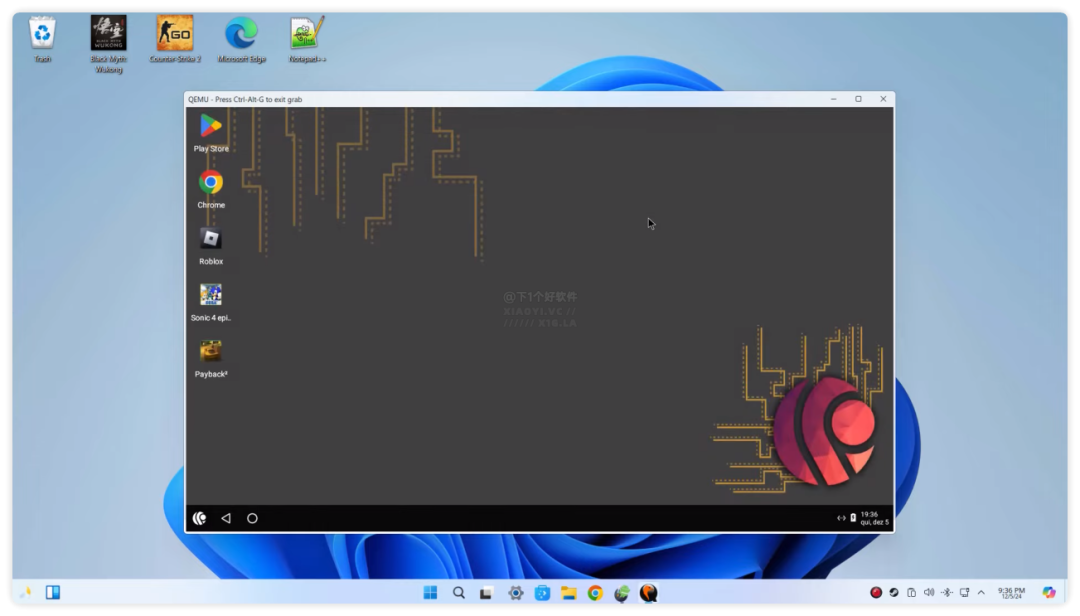Image resolution: width=1080 pixels, height=616 pixels.
Task: Click the Windows taskbar search icon
Action: coord(459,593)
